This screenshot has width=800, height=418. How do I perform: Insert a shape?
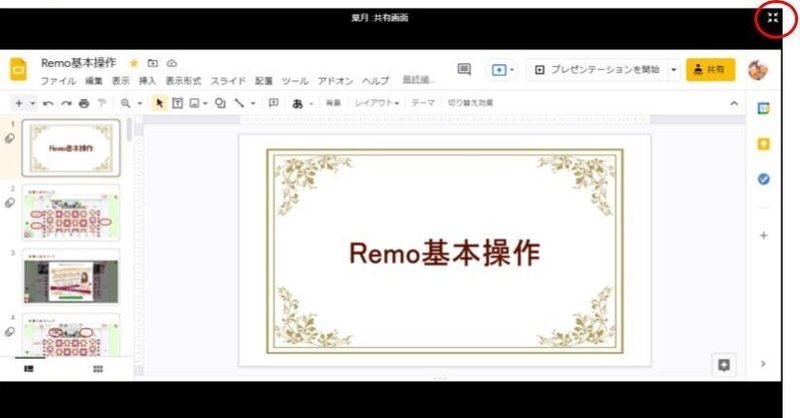(220, 104)
